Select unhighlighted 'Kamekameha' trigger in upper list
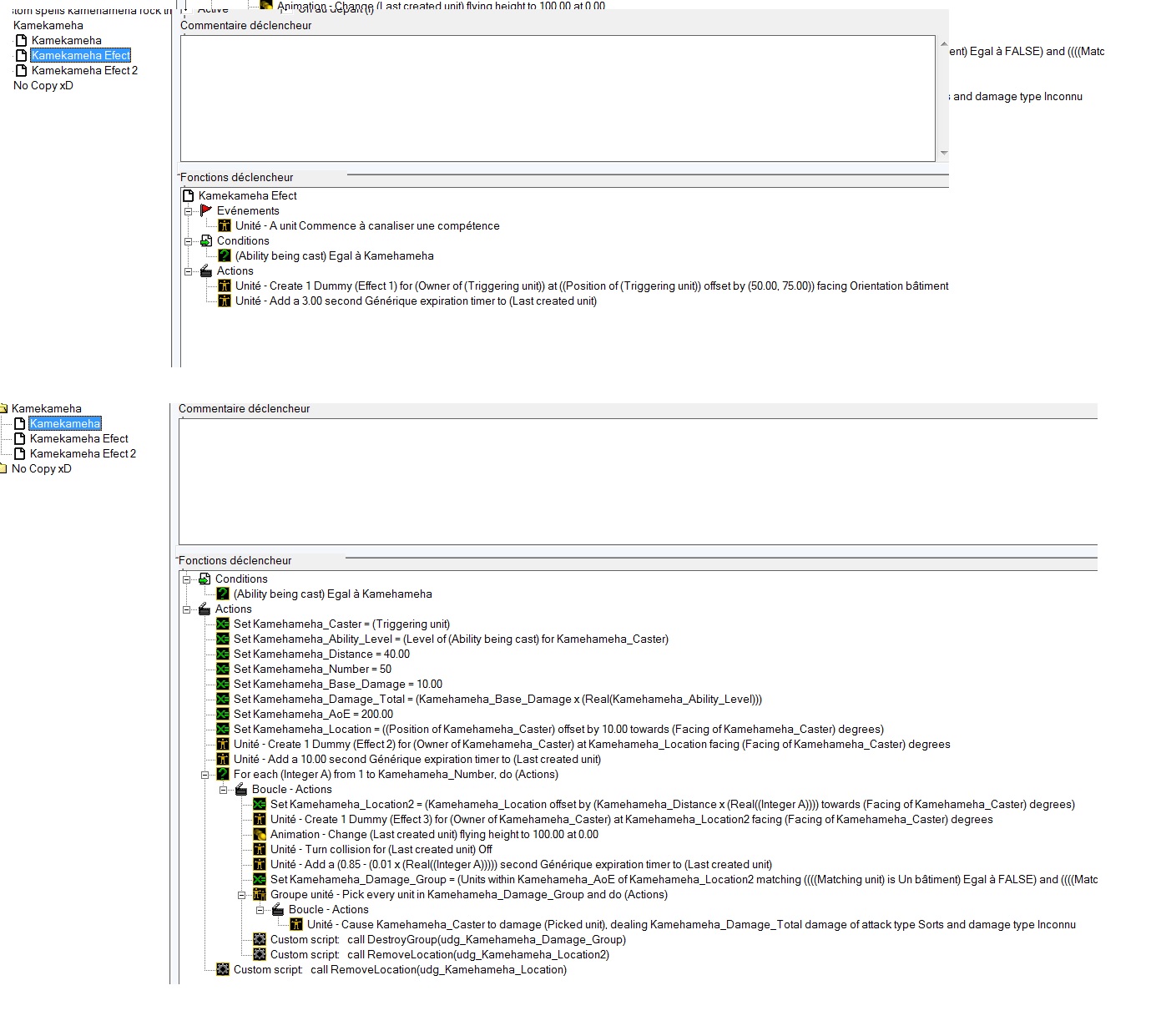 (x=67, y=40)
